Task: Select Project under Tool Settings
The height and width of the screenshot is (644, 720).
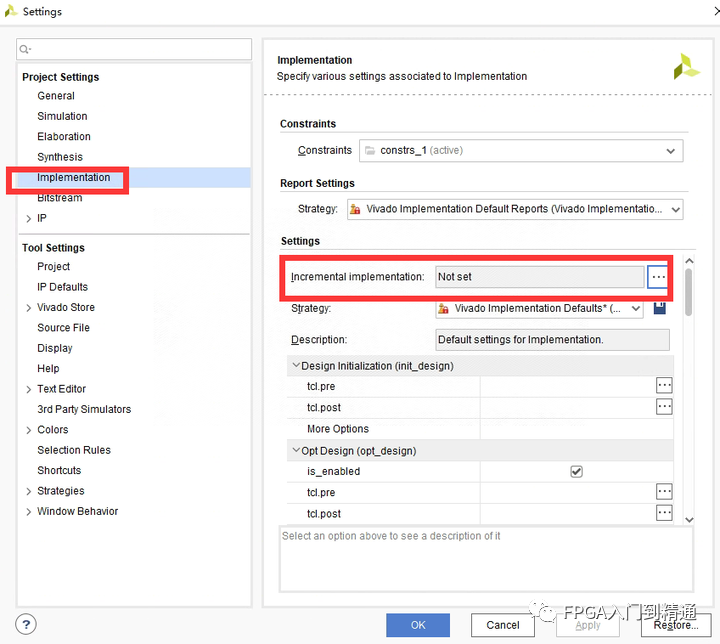Action: pos(53,266)
